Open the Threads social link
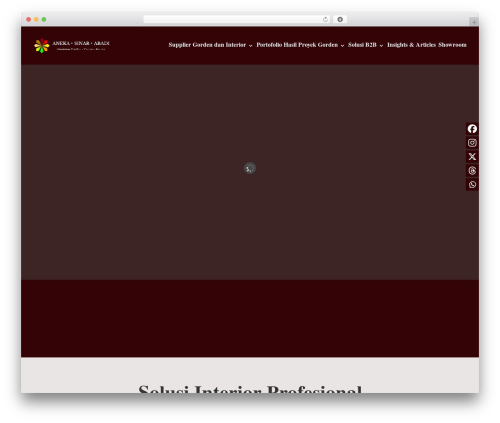 coord(472,171)
